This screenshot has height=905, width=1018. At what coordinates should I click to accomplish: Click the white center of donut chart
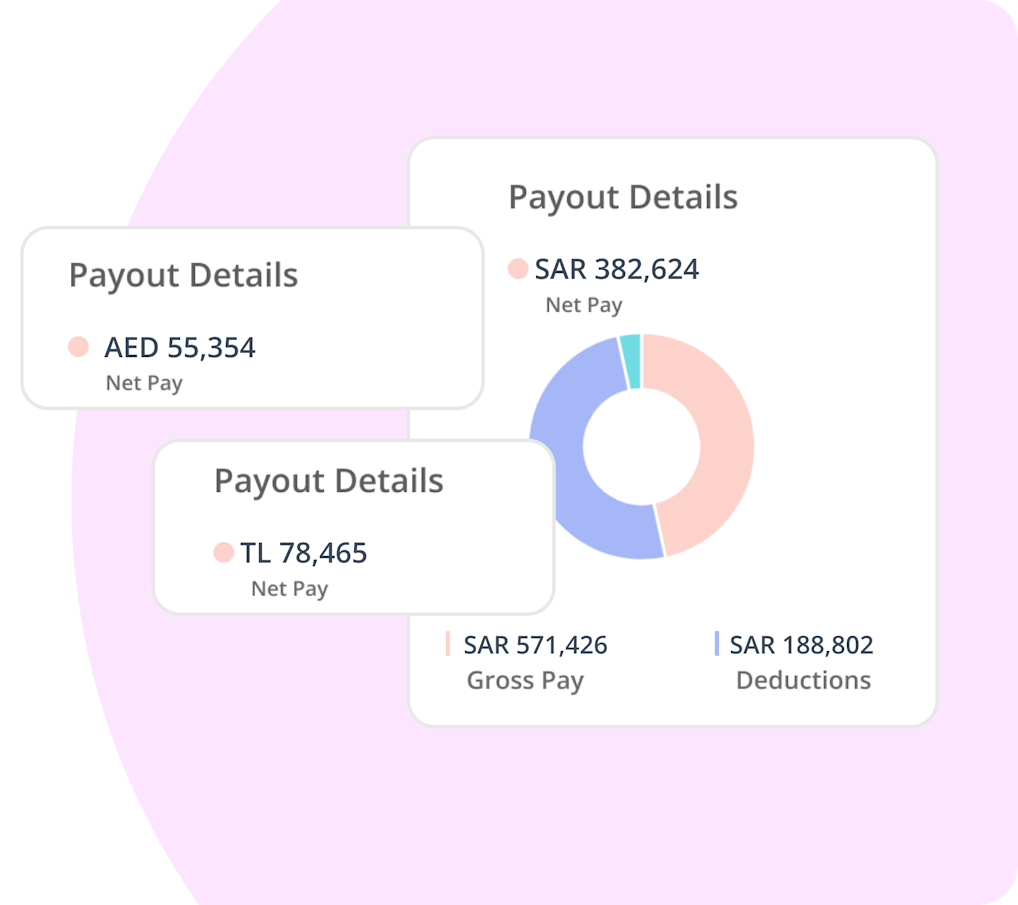tap(641, 446)
